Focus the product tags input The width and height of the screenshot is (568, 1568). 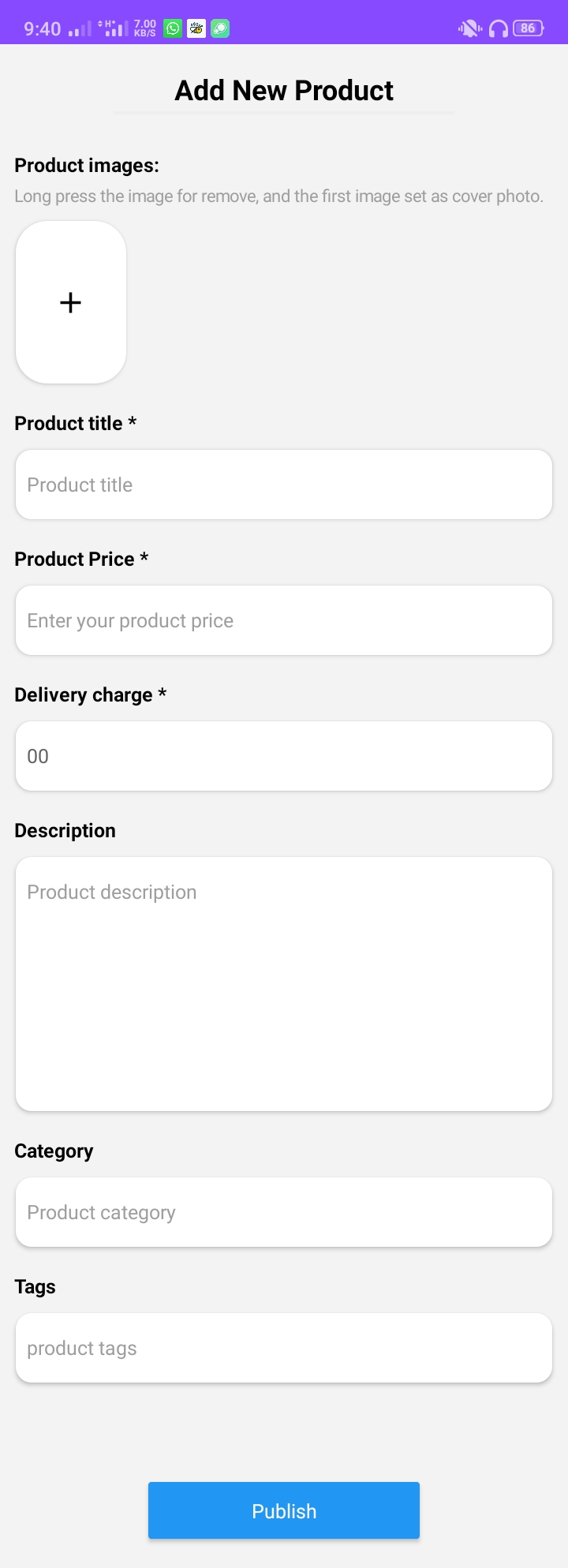284,1348
